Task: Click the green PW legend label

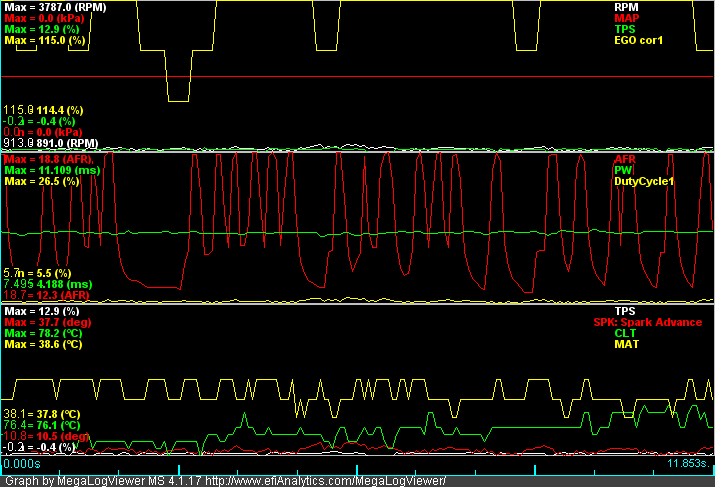Action: coord(621,171)
